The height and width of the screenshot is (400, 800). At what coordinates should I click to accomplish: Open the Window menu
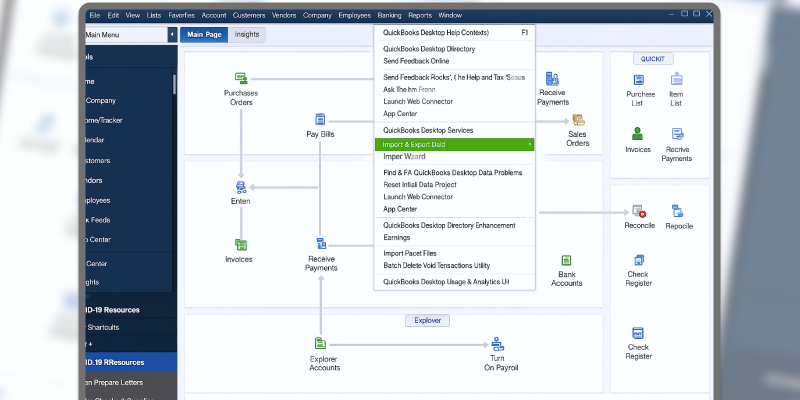[450, 15]
